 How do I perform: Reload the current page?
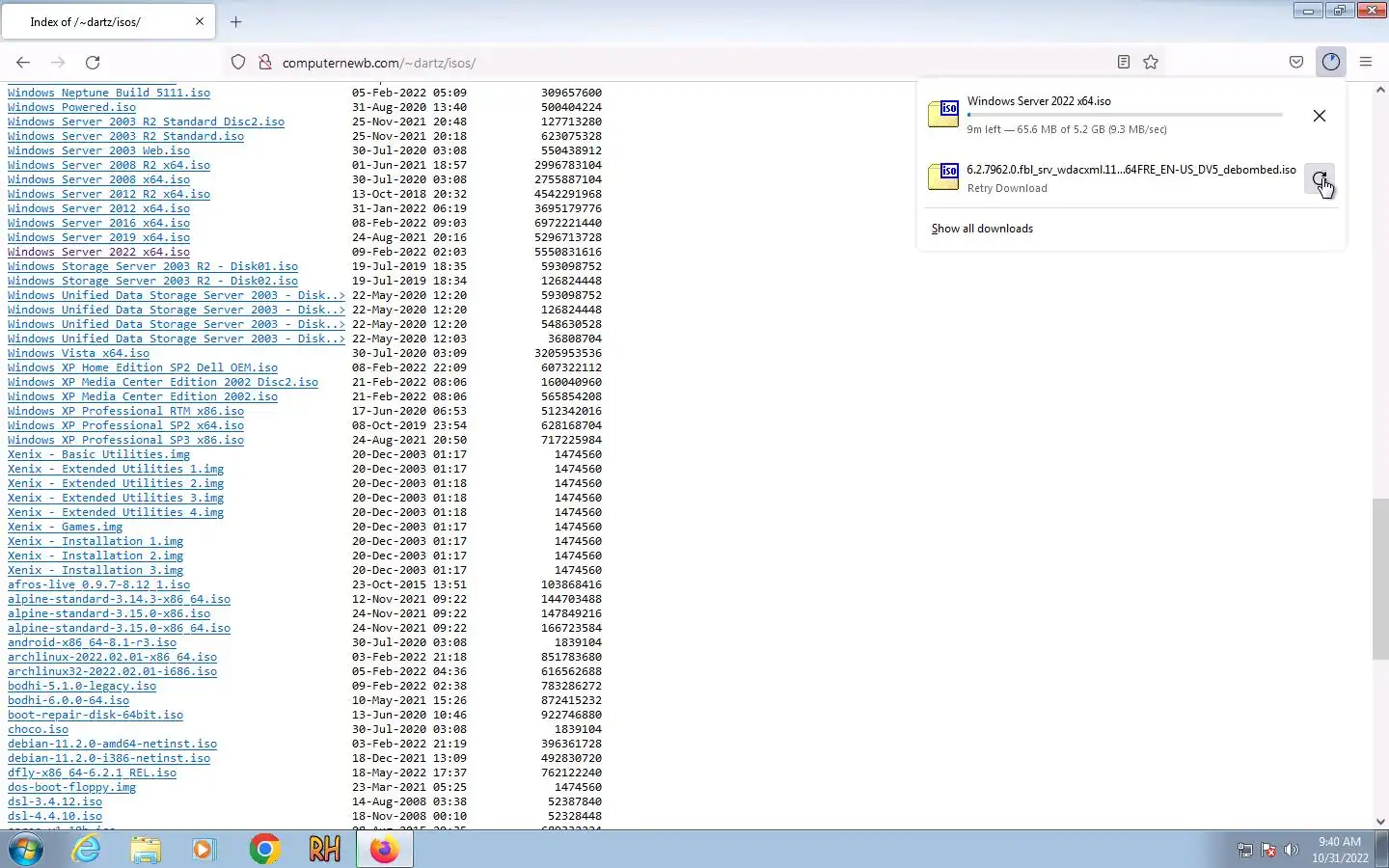[93, 63]
